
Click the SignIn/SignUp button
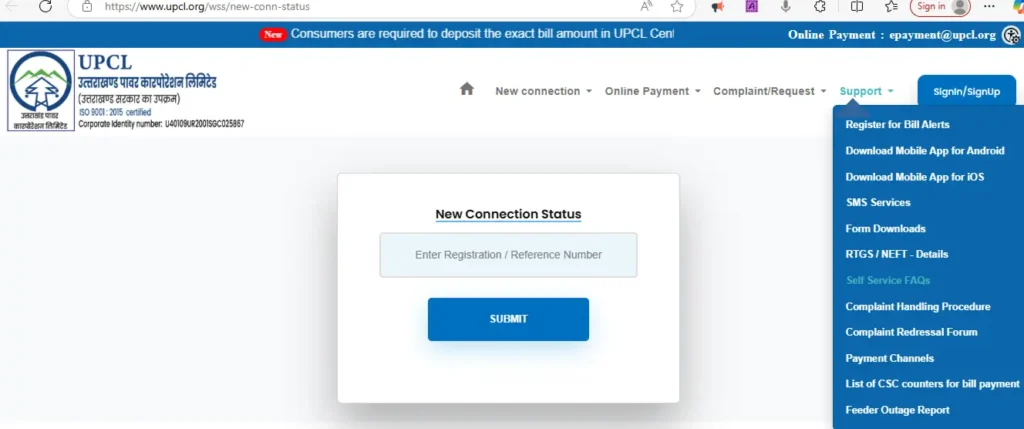967,91
